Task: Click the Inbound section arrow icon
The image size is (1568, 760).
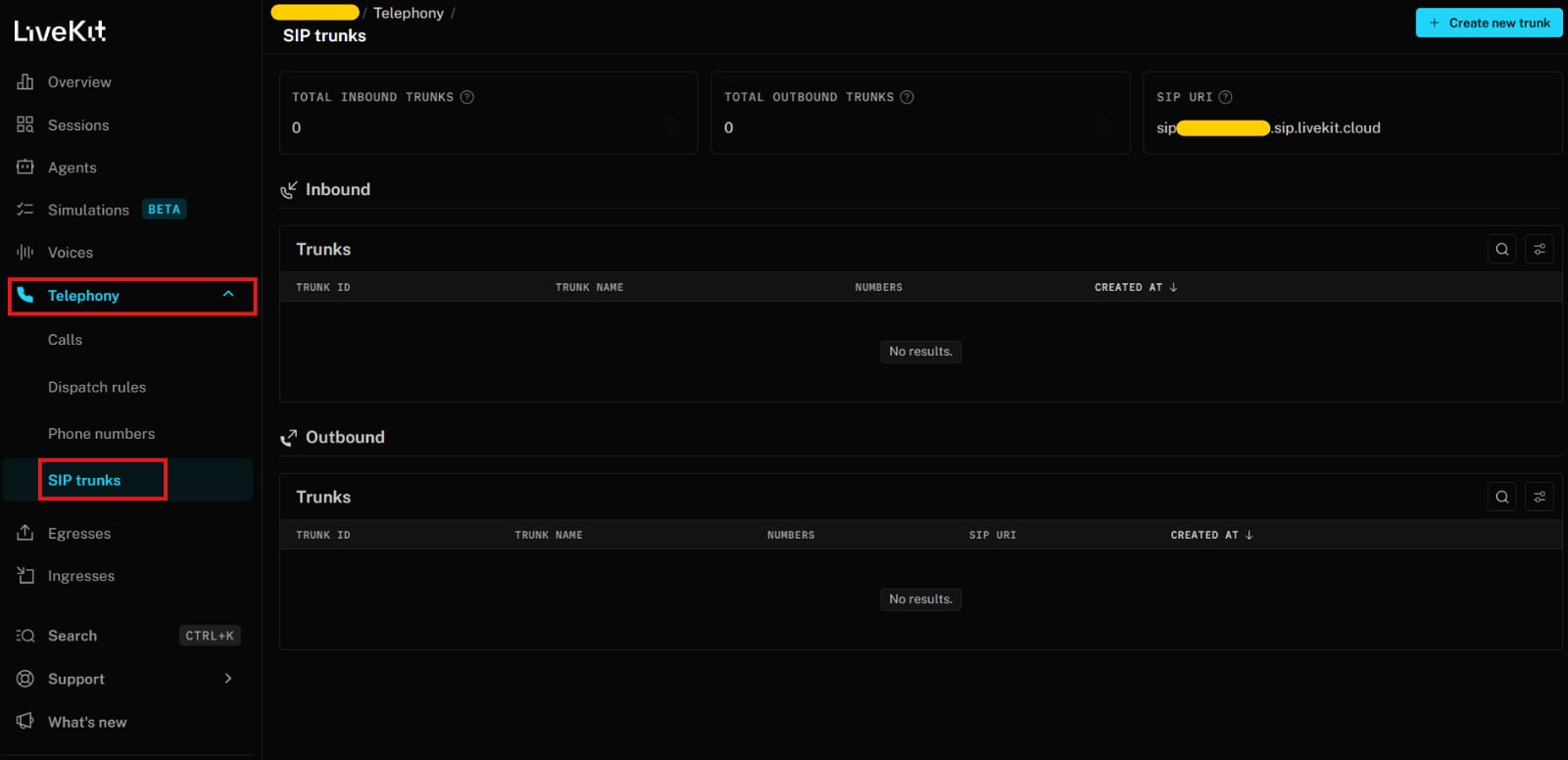Action: 289,190
